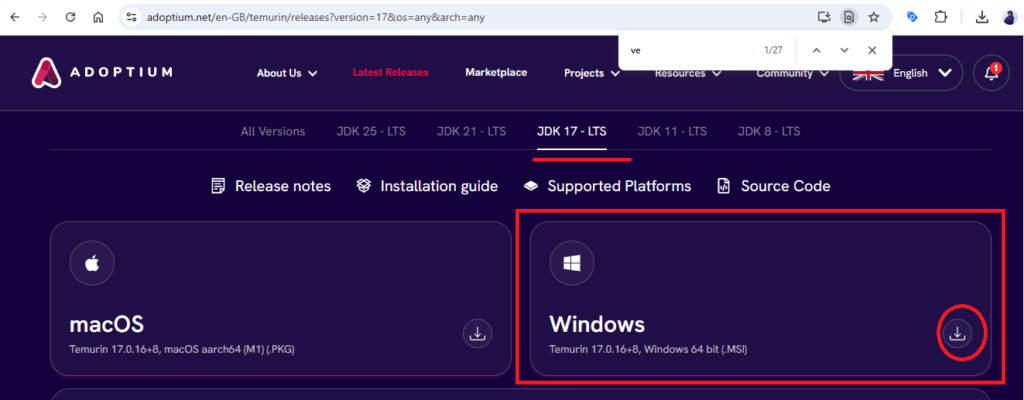Open the Marketplace page
The width and height of the screenshot is (1024, 400).
[x=496, y=73]
